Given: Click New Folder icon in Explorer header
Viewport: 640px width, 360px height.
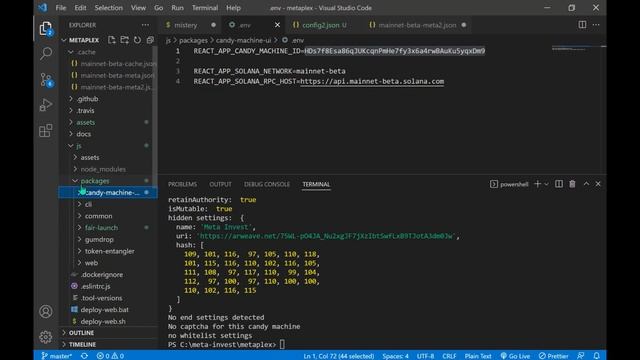Looking at the screenshot, I should coord(124,40).
